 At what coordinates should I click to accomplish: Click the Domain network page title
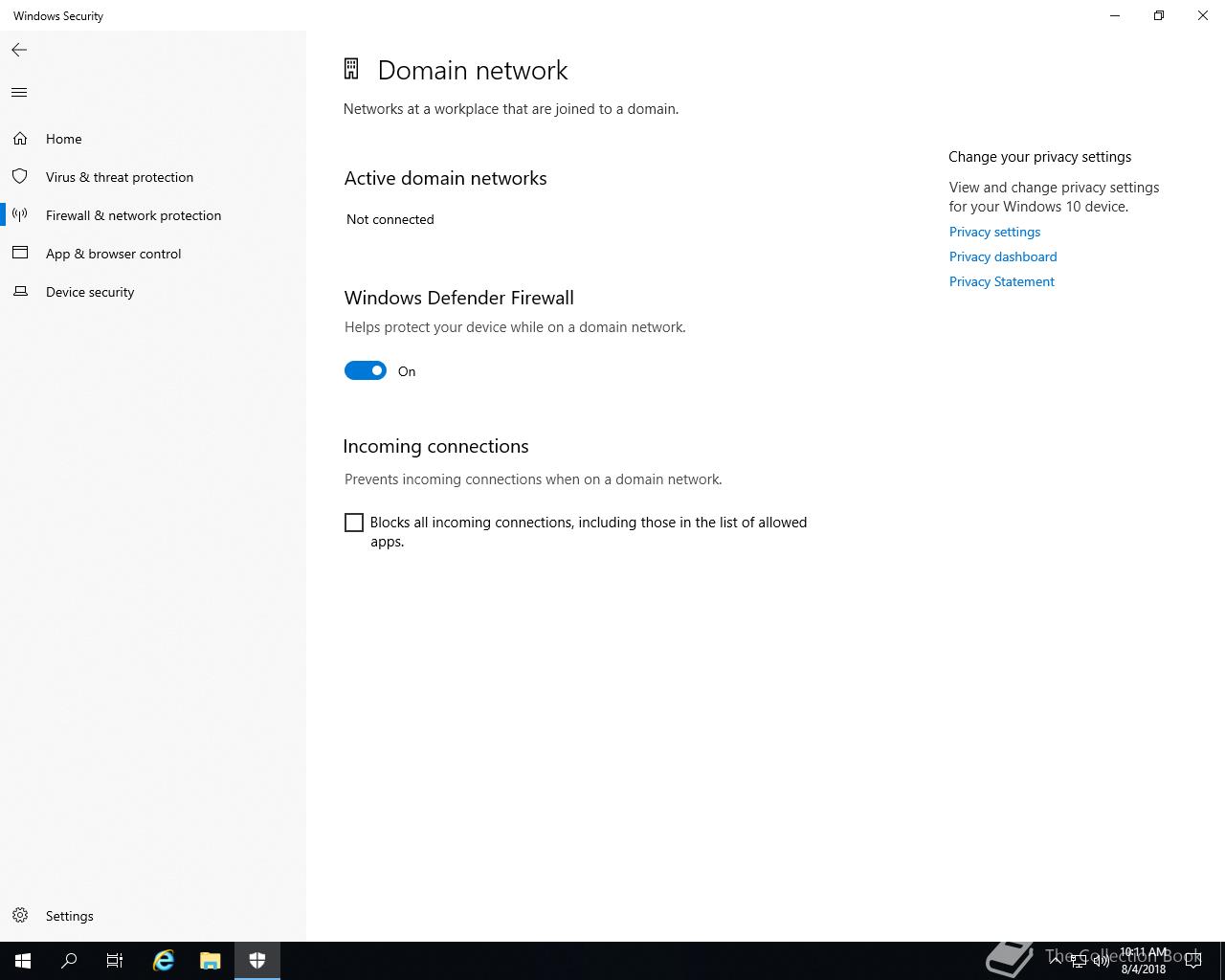(x=473, y=70)
